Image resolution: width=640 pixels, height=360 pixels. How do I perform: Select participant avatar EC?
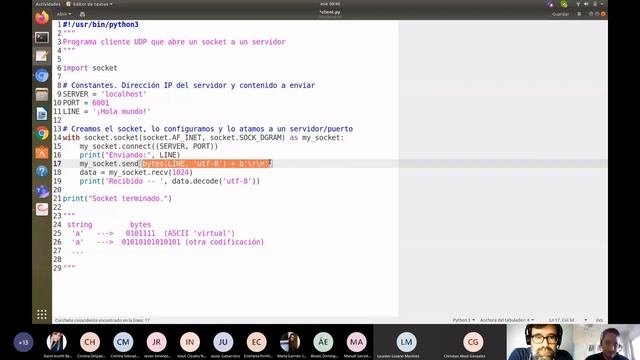(x=256, y=342)
